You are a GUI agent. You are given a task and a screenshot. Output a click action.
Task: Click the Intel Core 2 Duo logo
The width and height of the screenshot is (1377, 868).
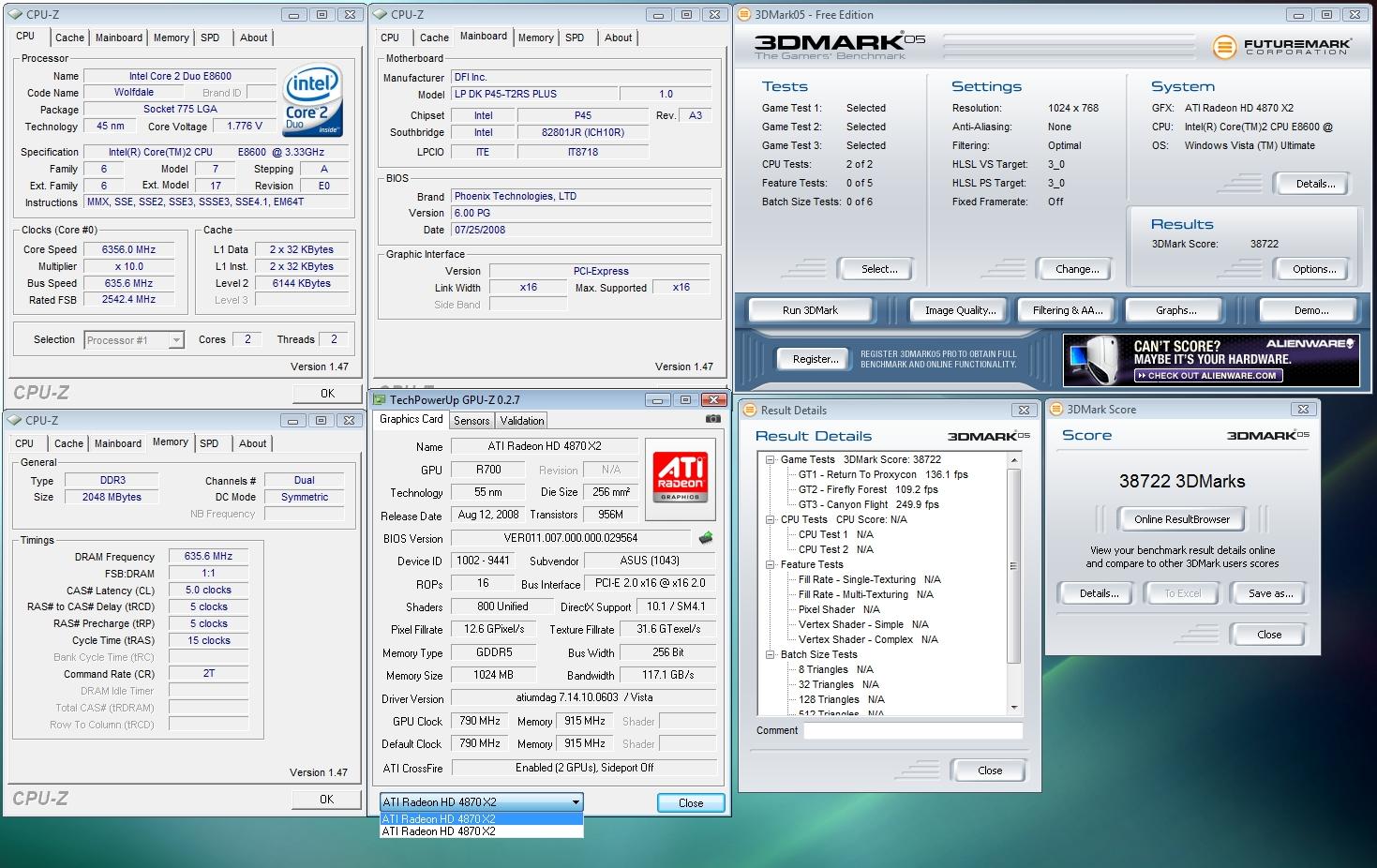coord(313,101)
